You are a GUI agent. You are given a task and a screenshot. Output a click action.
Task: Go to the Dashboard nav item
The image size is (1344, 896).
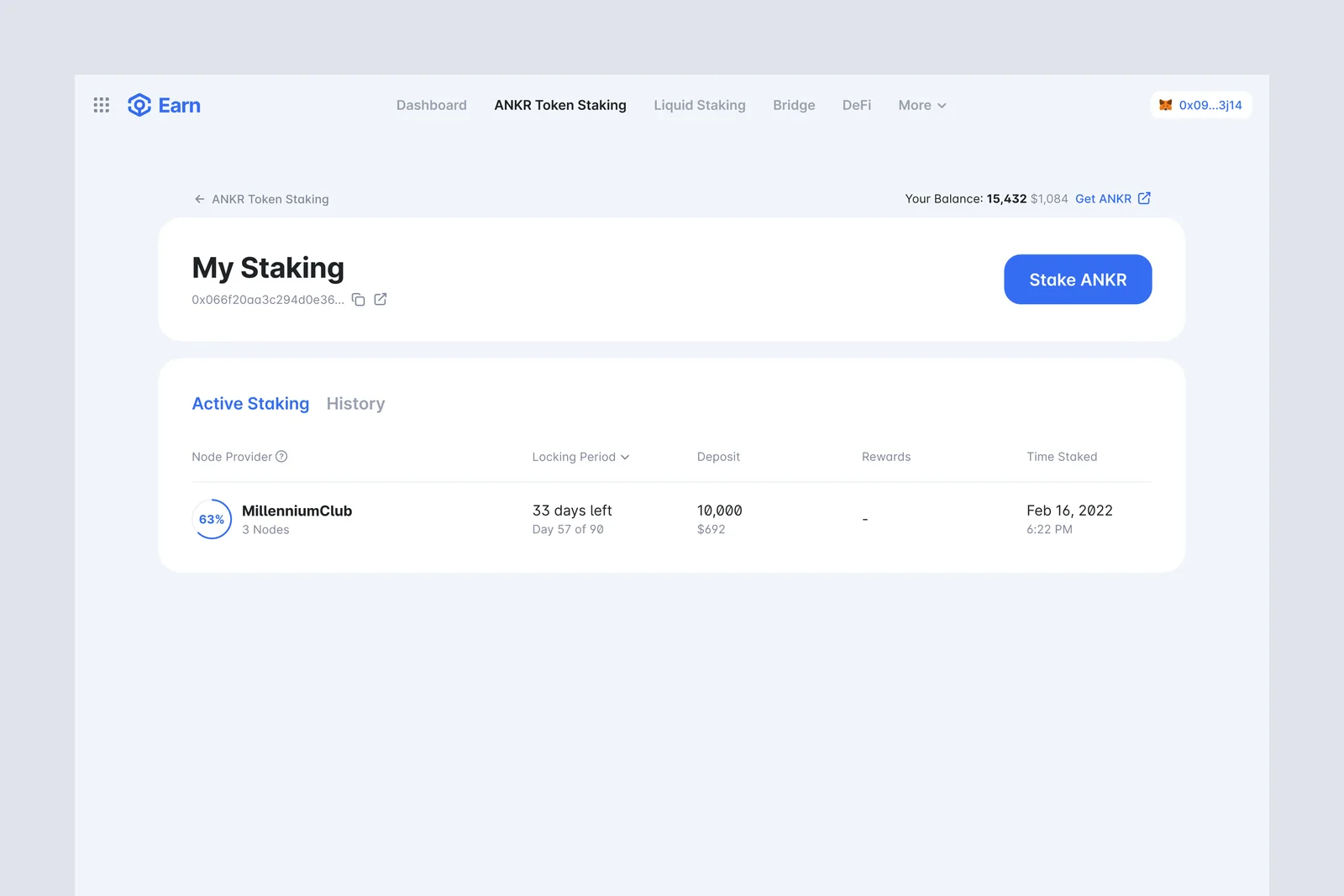tap(432, 105)
